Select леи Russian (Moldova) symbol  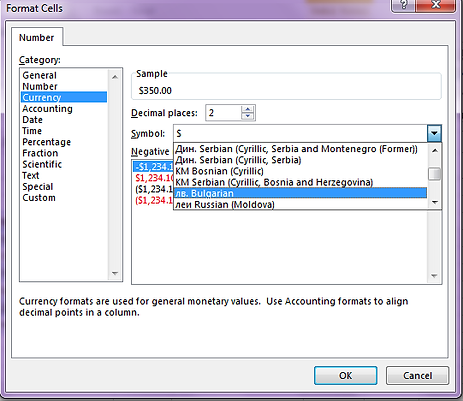click(300, 204)
